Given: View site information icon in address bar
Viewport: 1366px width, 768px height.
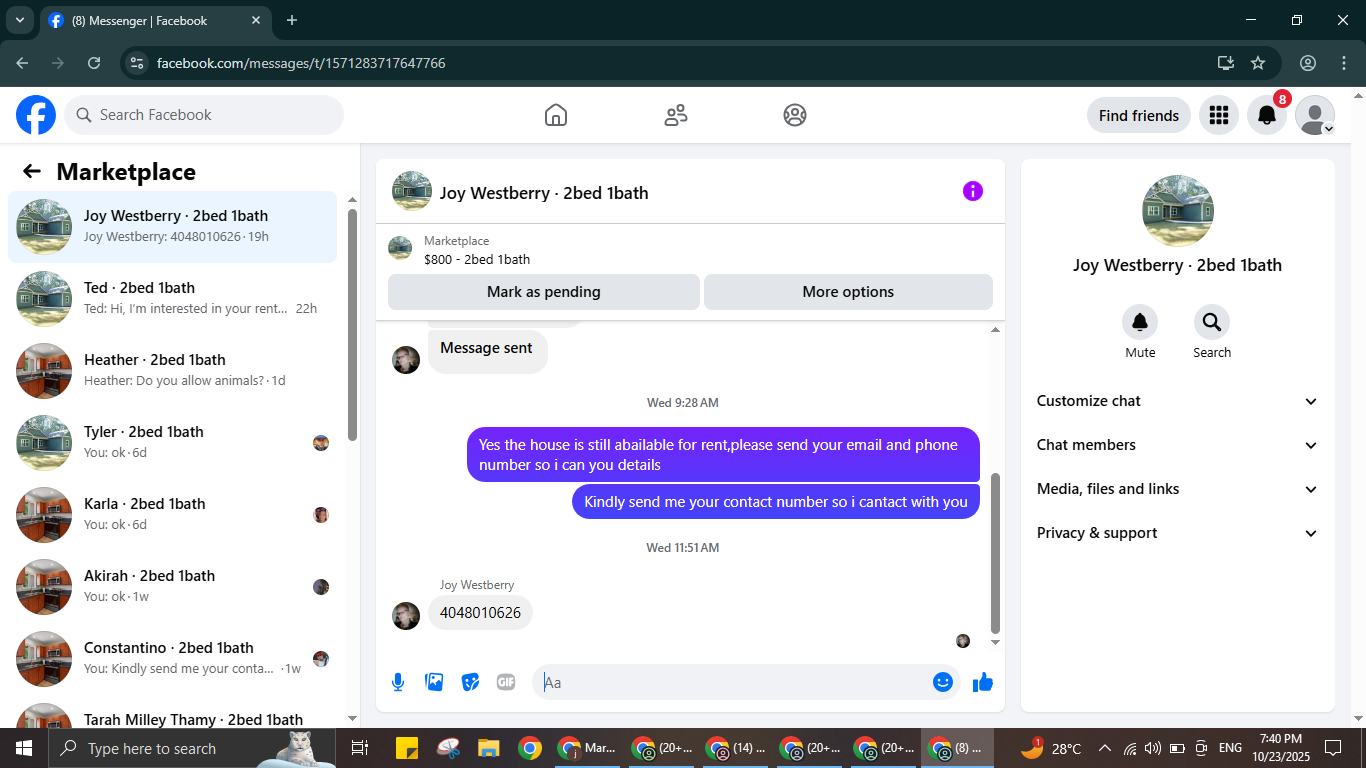Looking at the screenshot, I should pyautogui.click(x=138, y=63).
